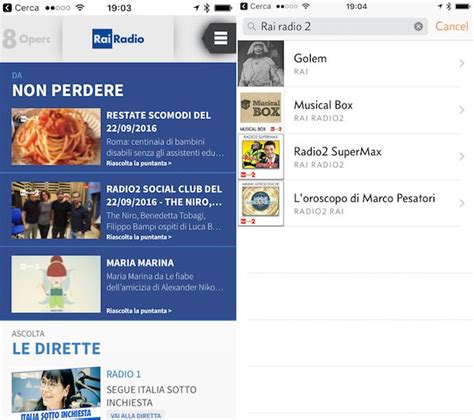The height and width of the screenshot is (420, 474).
Task: Tap 'Riascolta la puntata' under Restate Scomodi
Action: 139,163
